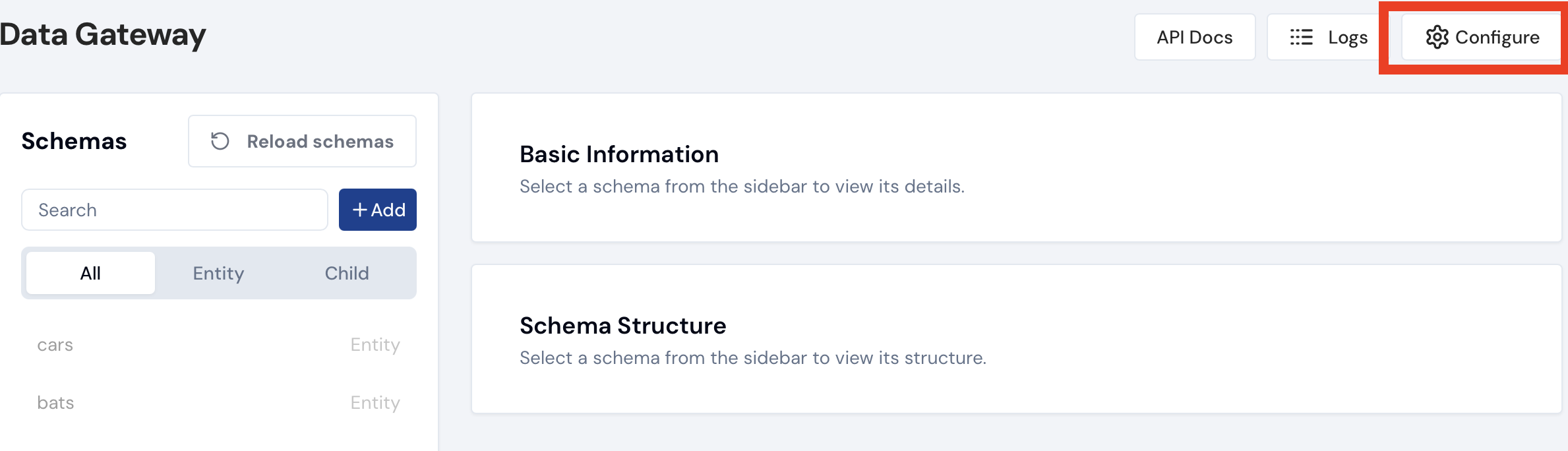Click the plus icon on the Add button
The image size is (1568, 451).
(x=360, y=209)
